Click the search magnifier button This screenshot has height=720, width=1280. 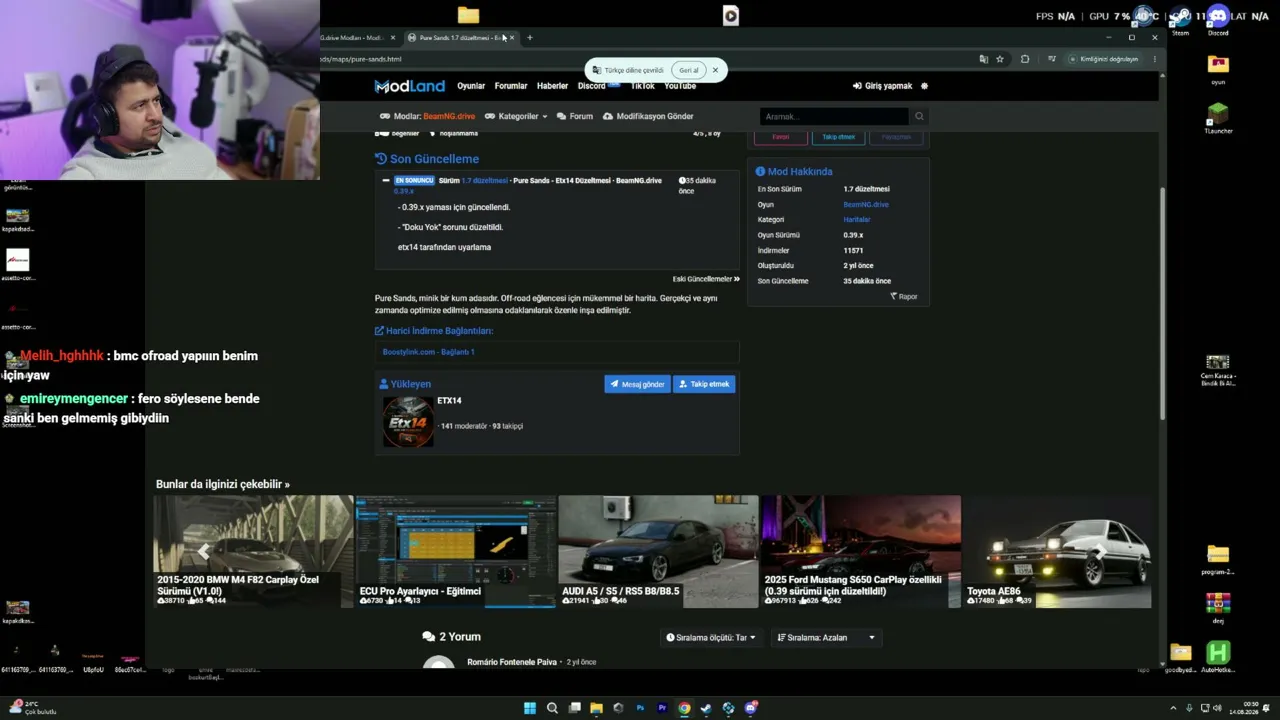coord(919,116)
